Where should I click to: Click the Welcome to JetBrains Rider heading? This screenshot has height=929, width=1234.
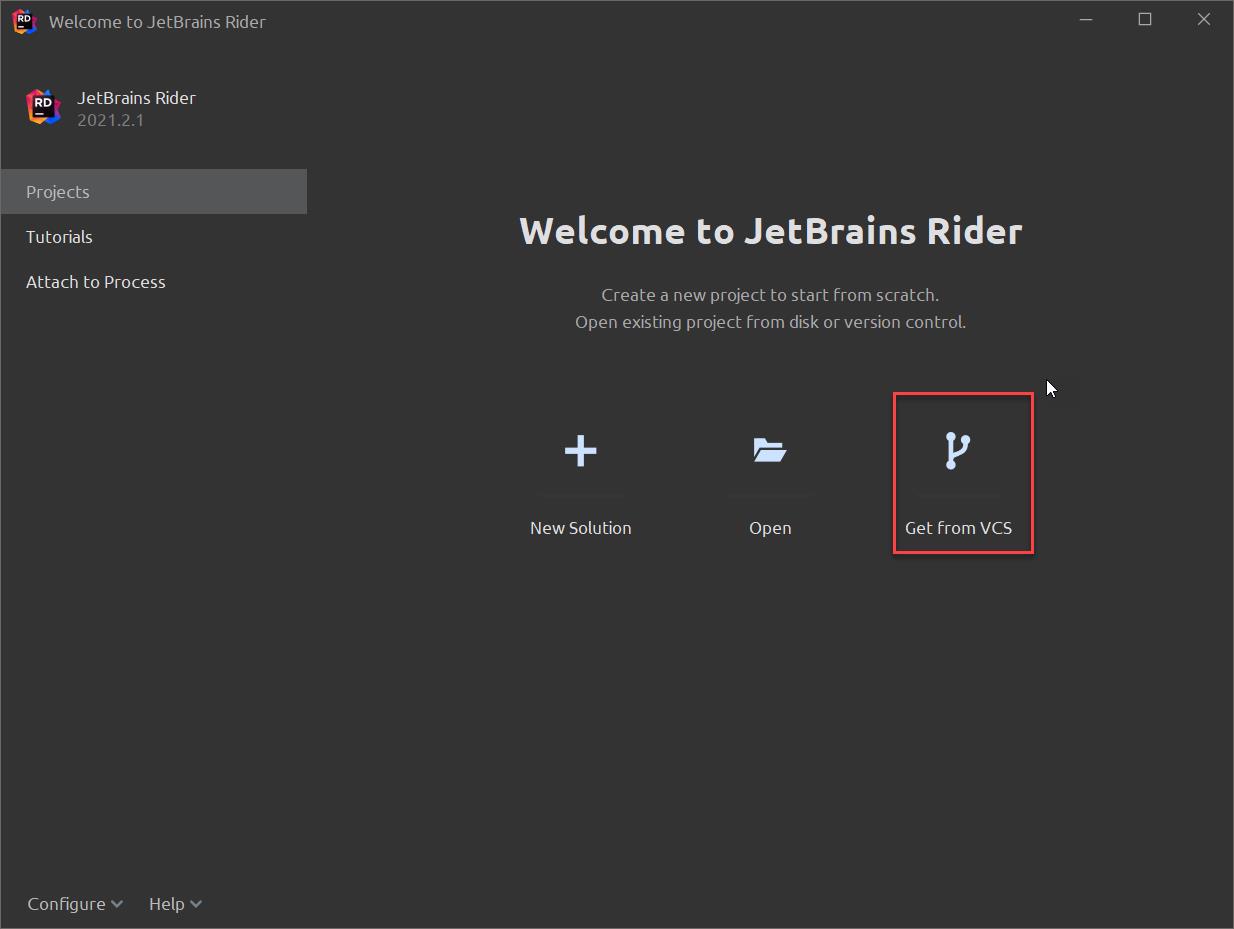coord(771,231)
